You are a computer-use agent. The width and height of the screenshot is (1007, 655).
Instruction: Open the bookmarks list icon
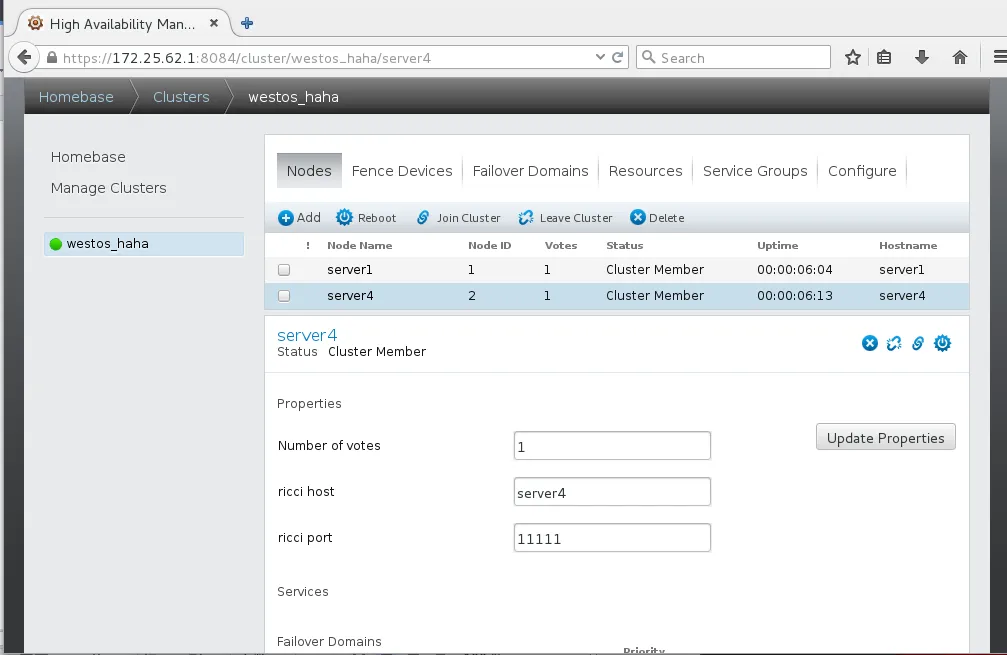[x=884, y=58]
